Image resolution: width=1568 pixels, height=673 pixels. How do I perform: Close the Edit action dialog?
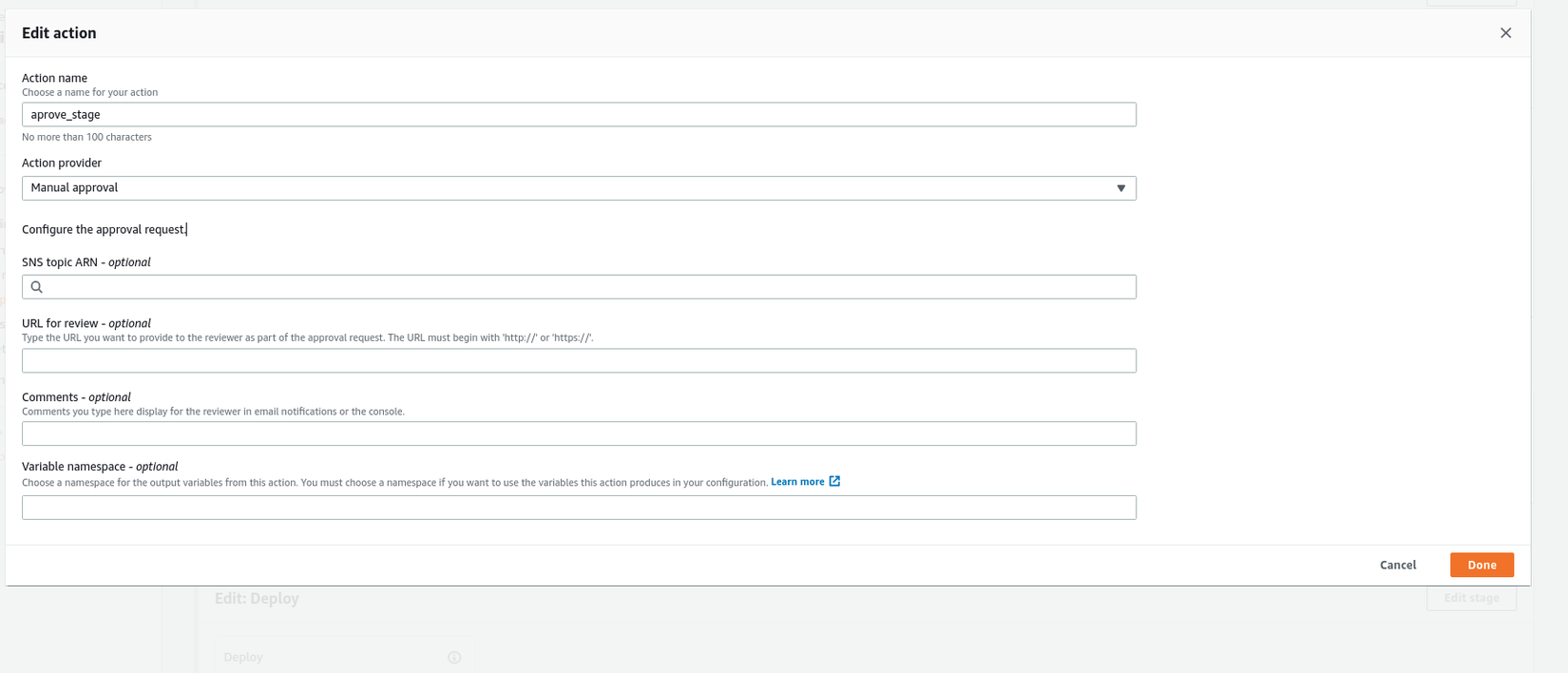[1505, 33]
